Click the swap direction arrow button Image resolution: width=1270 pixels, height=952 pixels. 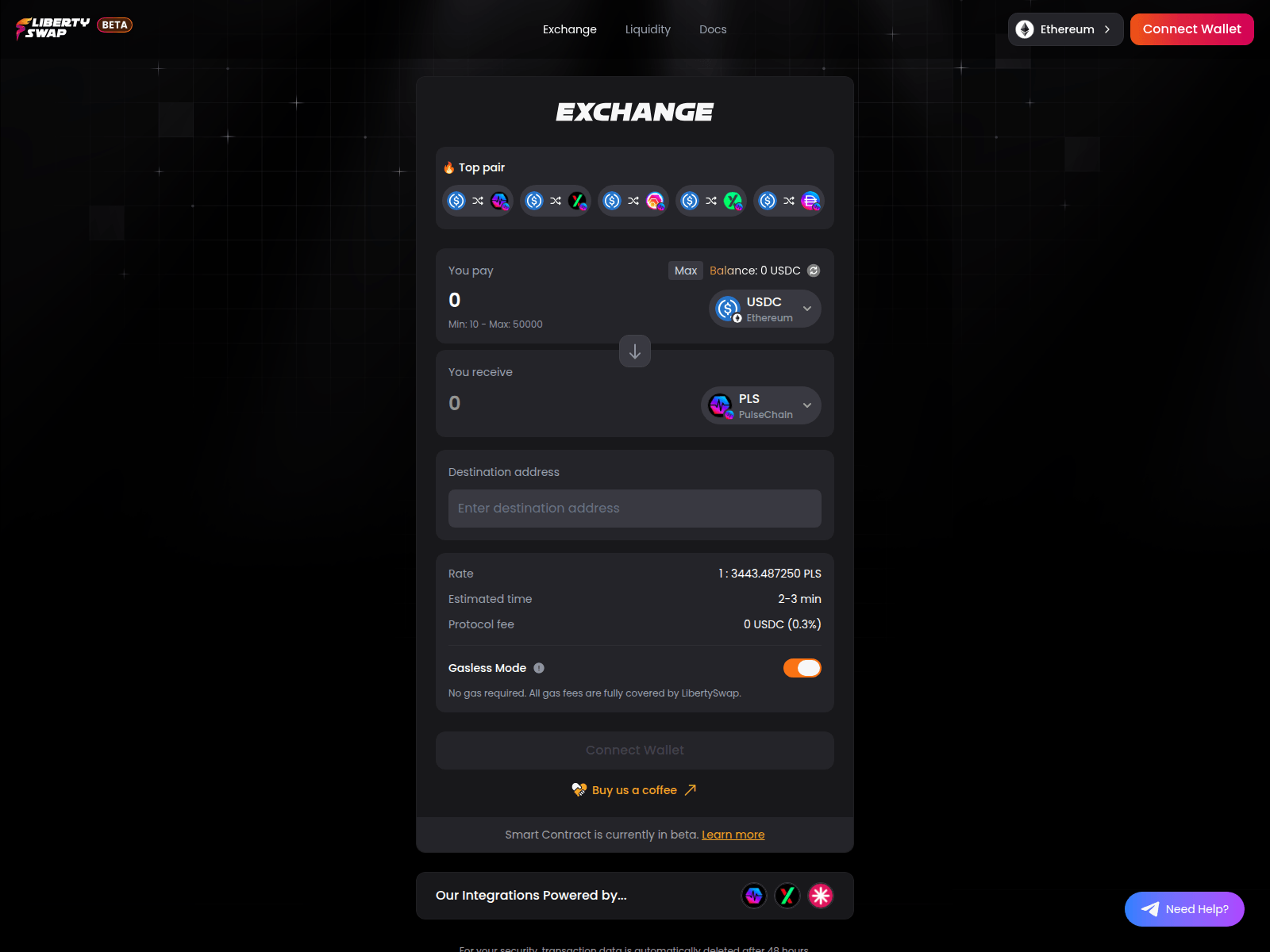[x=635, y=351]
